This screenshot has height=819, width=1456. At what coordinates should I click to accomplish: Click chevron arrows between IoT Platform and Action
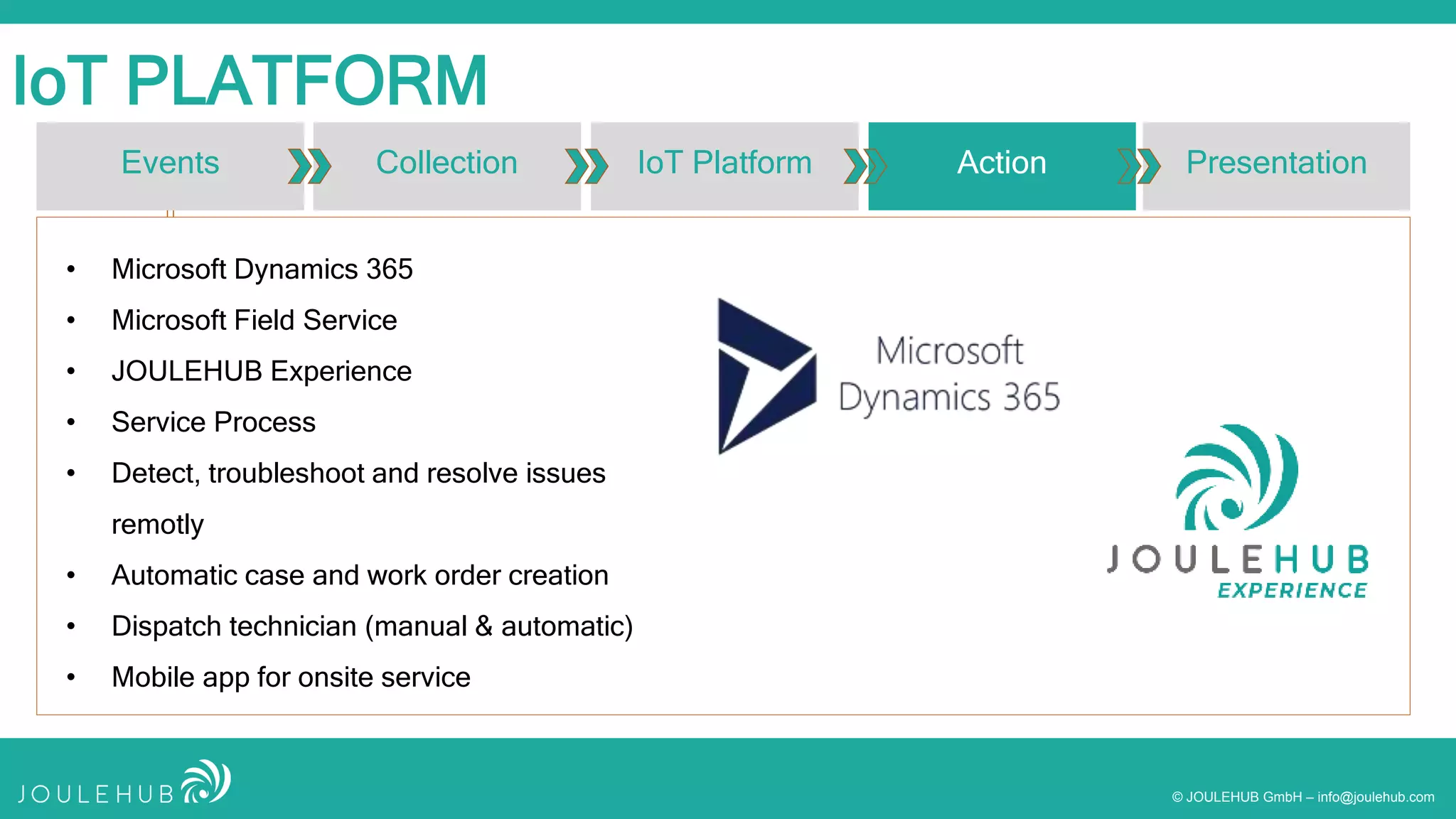point(864,166)
